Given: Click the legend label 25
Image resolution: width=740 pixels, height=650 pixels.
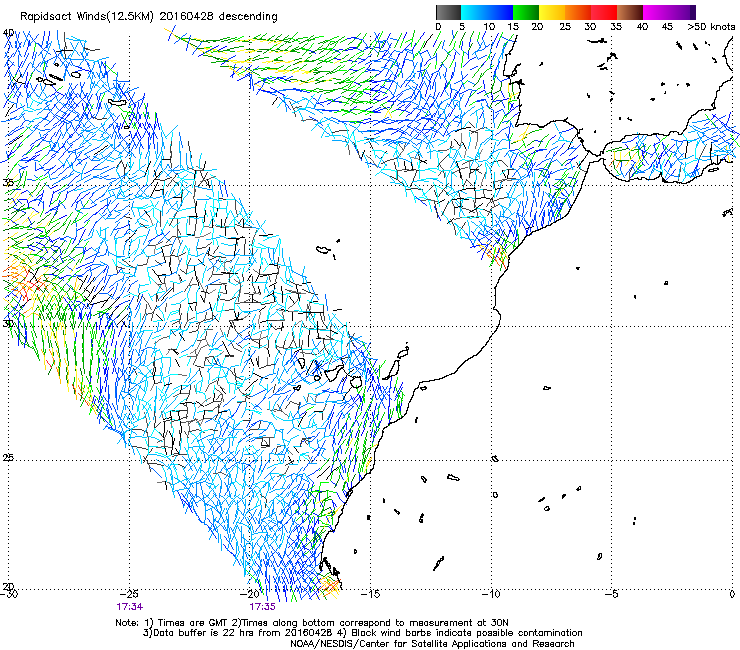Looking at the screenshot, I should pyautogui.click(x=565, y=27).
